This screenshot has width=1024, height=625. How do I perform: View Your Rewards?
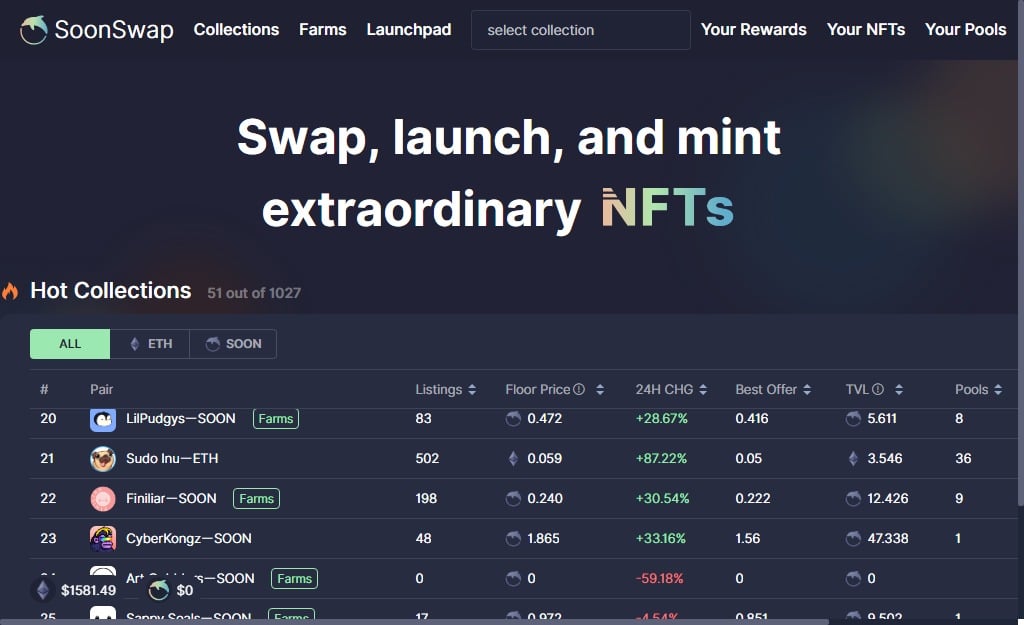[753, 29]
